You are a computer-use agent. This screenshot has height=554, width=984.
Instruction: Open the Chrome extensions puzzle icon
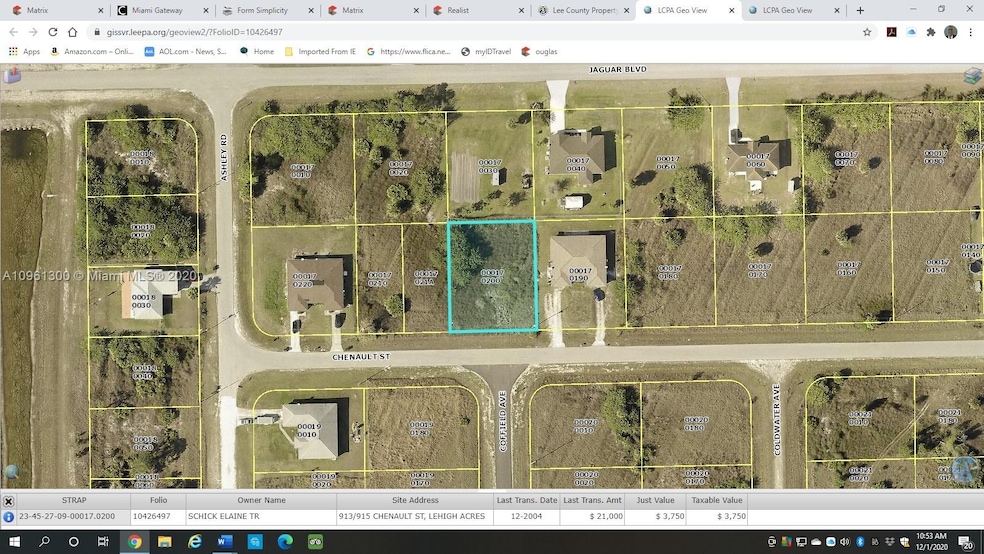click(931, 32)
